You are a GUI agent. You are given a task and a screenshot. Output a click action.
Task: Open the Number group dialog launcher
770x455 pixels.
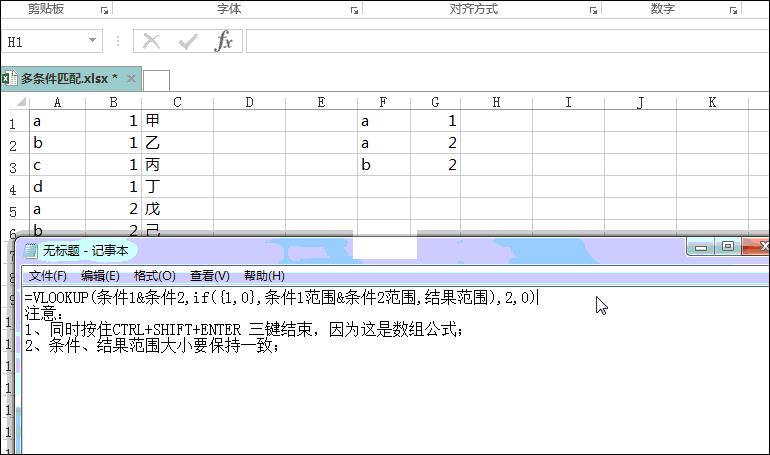733,10
